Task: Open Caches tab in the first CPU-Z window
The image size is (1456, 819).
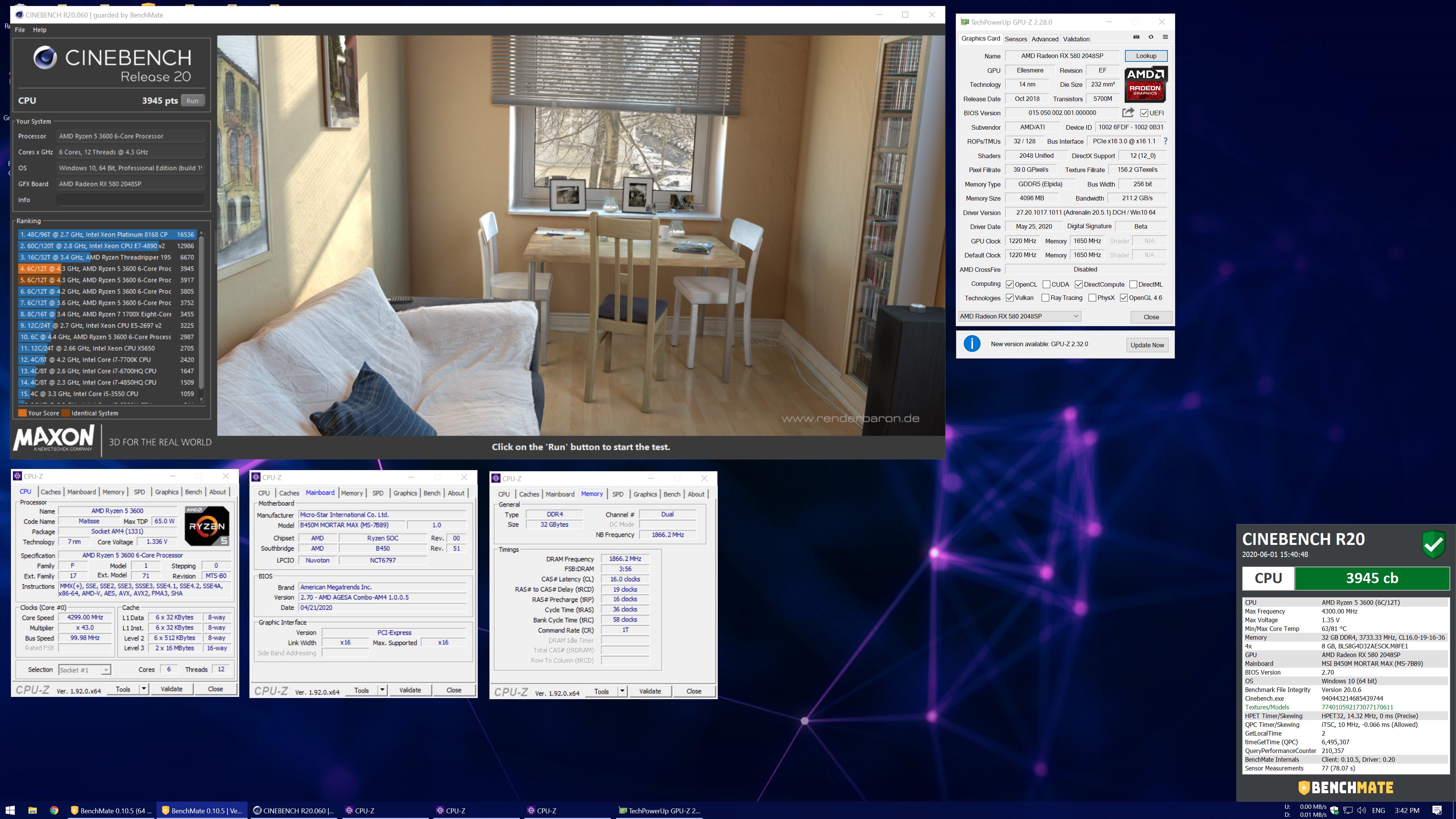Action: pos(50,492)
